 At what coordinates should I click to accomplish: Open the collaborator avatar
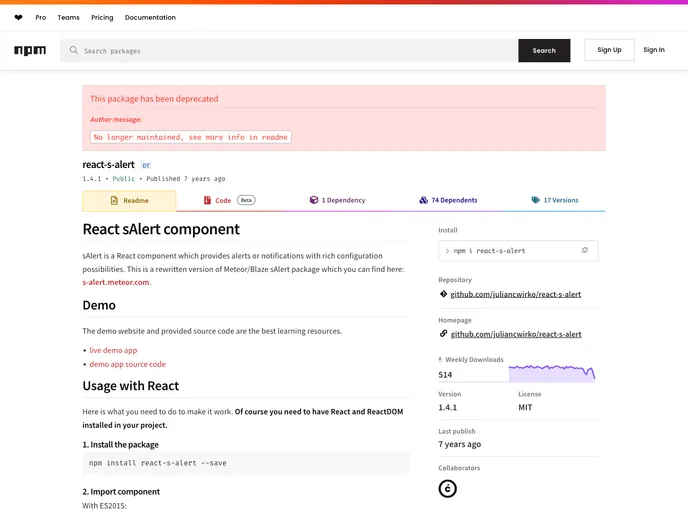point(448,488)
